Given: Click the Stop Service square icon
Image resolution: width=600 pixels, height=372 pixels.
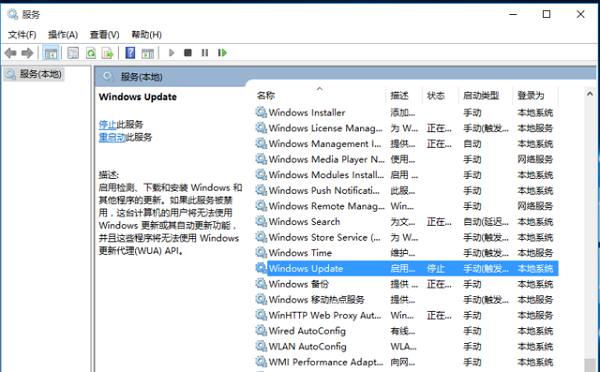Looking at the screenshot, I should coord(188,53).
